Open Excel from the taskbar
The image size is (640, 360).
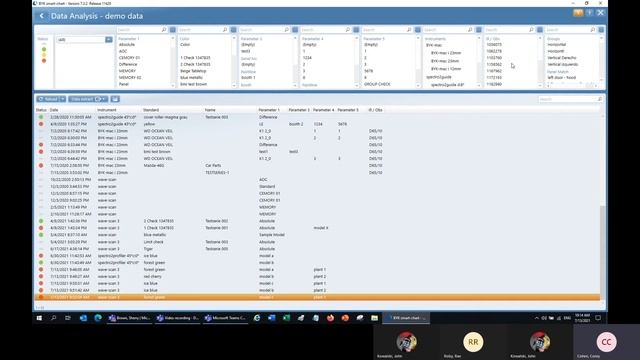(x=286, y=318)
